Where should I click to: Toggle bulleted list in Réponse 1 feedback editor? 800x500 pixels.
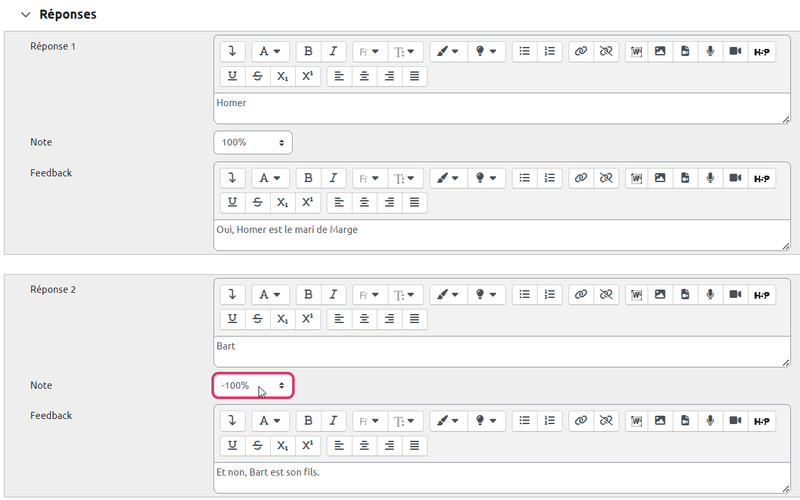coord(524,177)
